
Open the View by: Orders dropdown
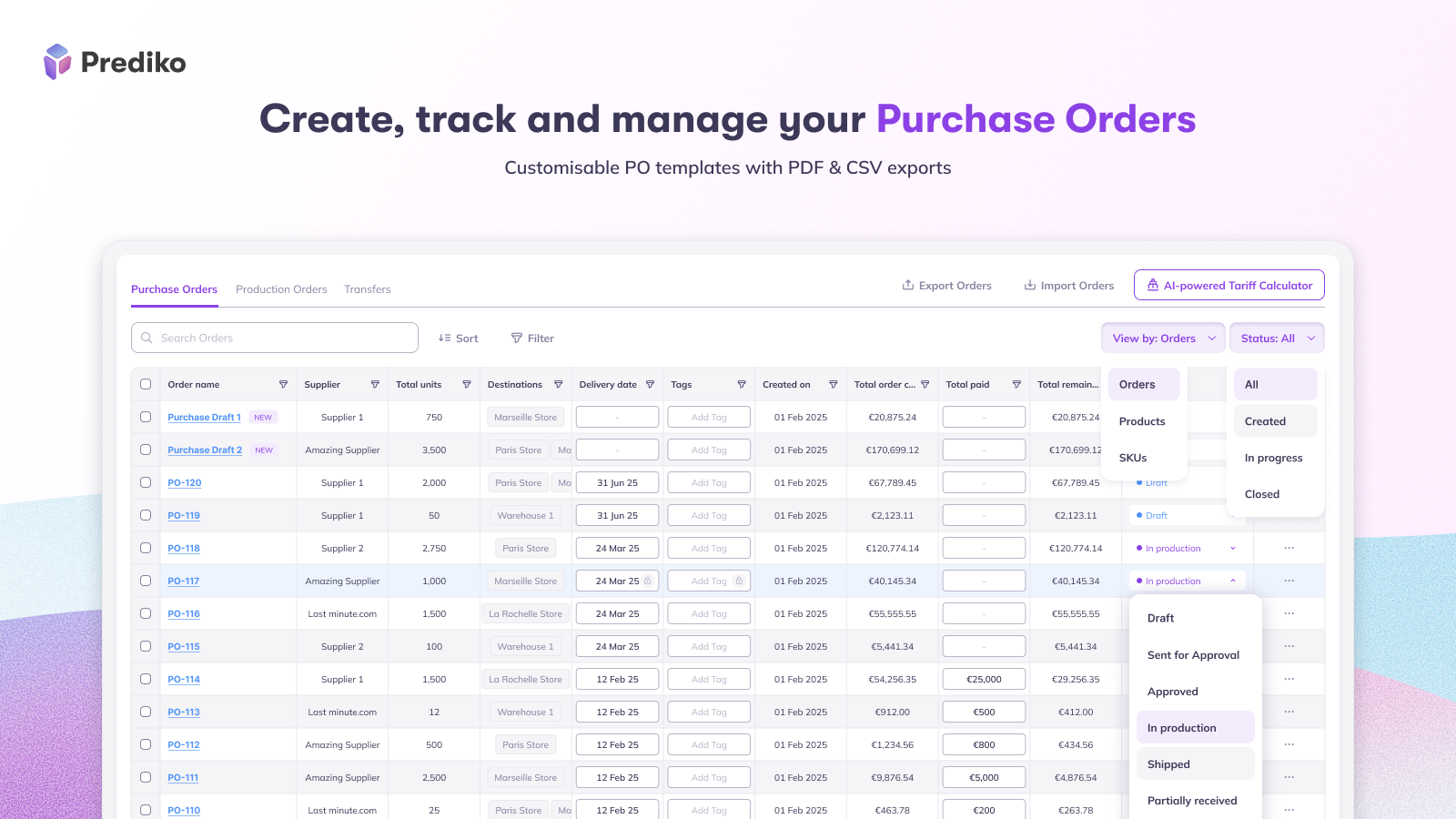(x=1163, y=338)
